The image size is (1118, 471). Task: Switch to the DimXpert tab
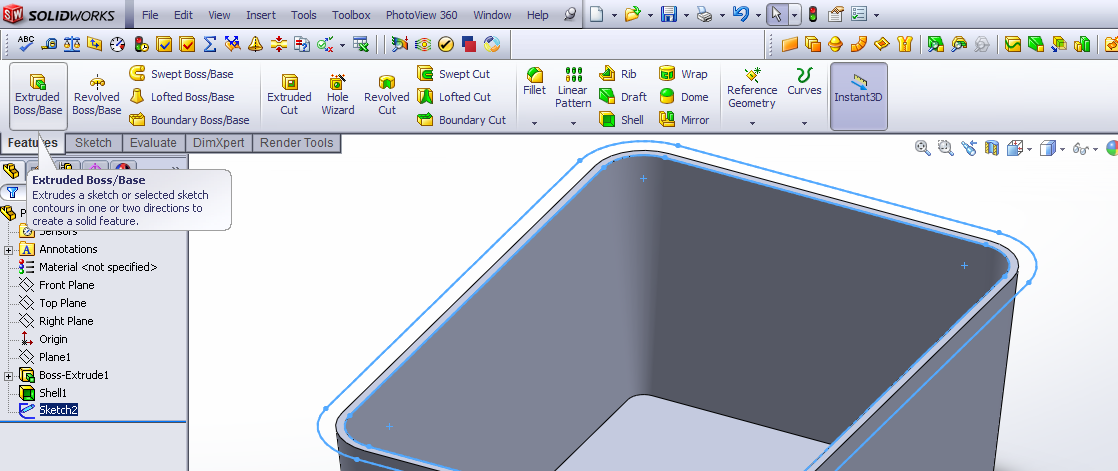click(218, 143)
